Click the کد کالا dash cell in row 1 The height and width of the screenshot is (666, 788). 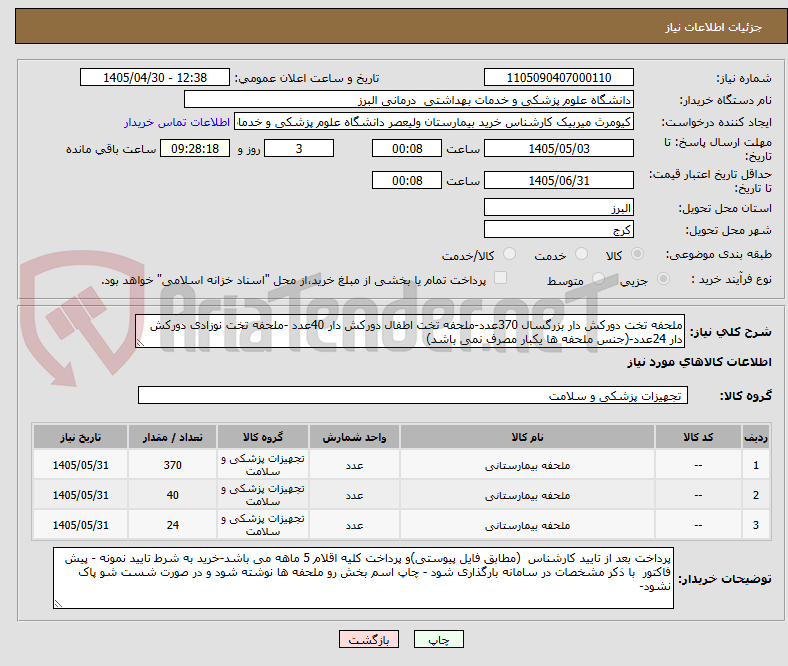coord(698,465)
